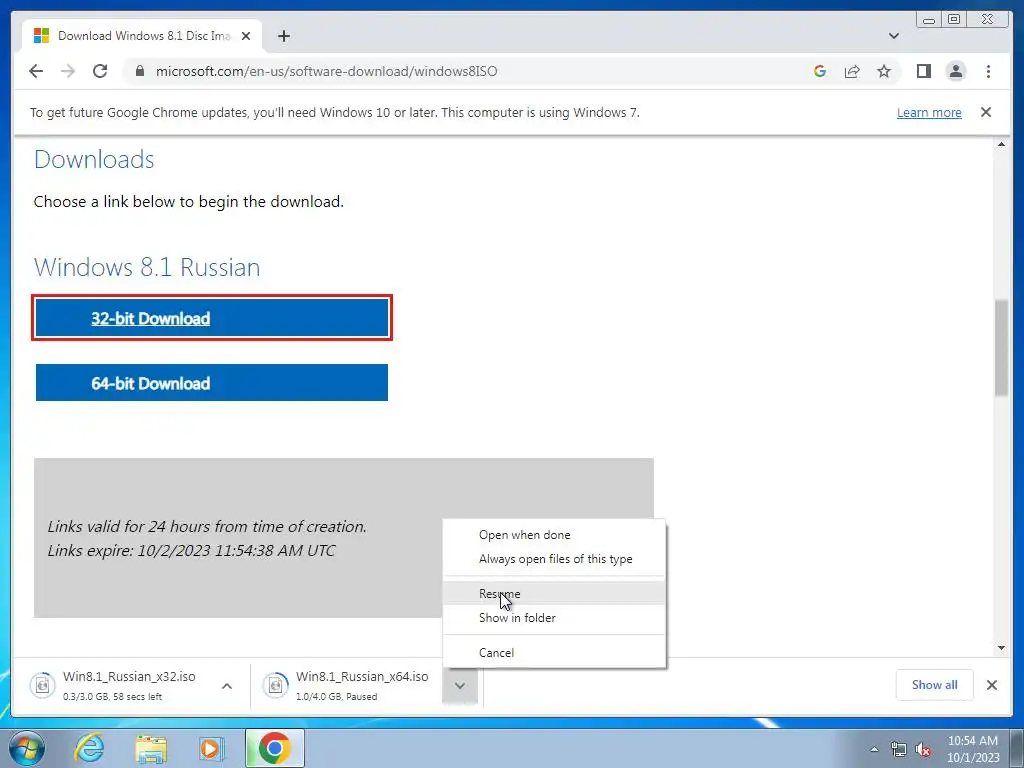This screenshot has height=768, width=1024.
Task: Open a new tab with the plus button
Action: point(283,36)
